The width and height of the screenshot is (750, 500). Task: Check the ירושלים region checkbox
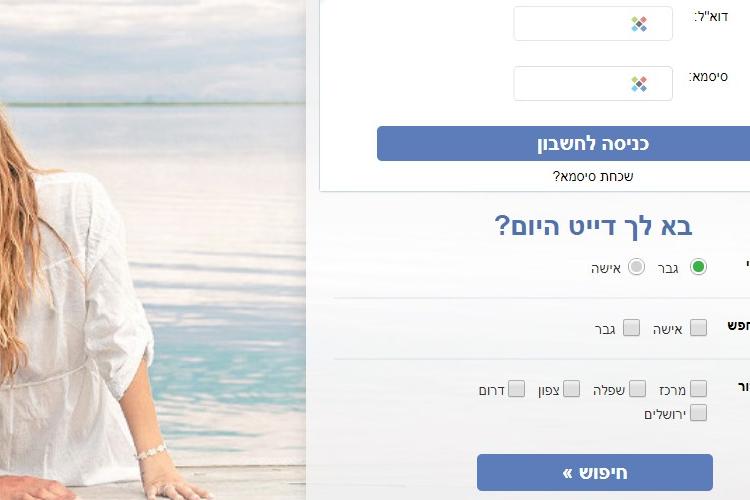(x=698, y=412)
